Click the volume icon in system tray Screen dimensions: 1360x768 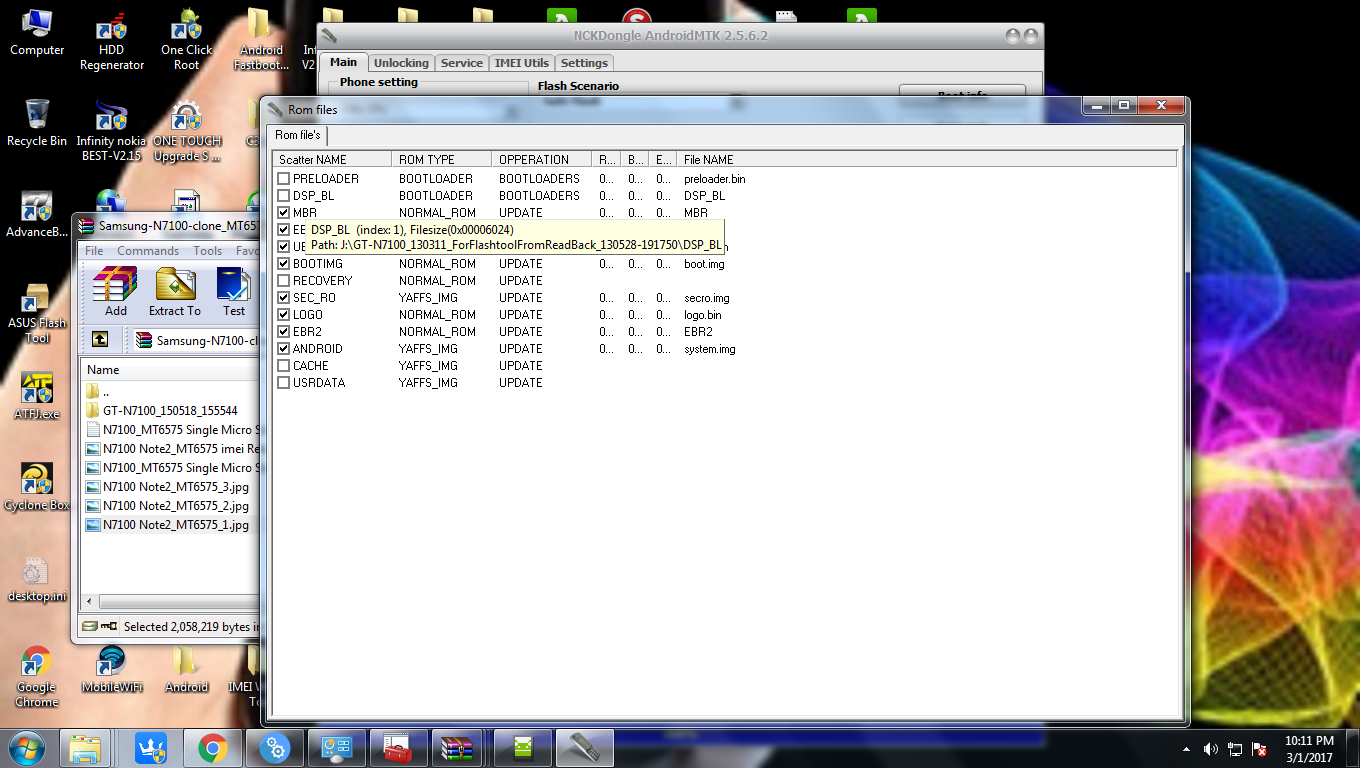coord(1211,748)
